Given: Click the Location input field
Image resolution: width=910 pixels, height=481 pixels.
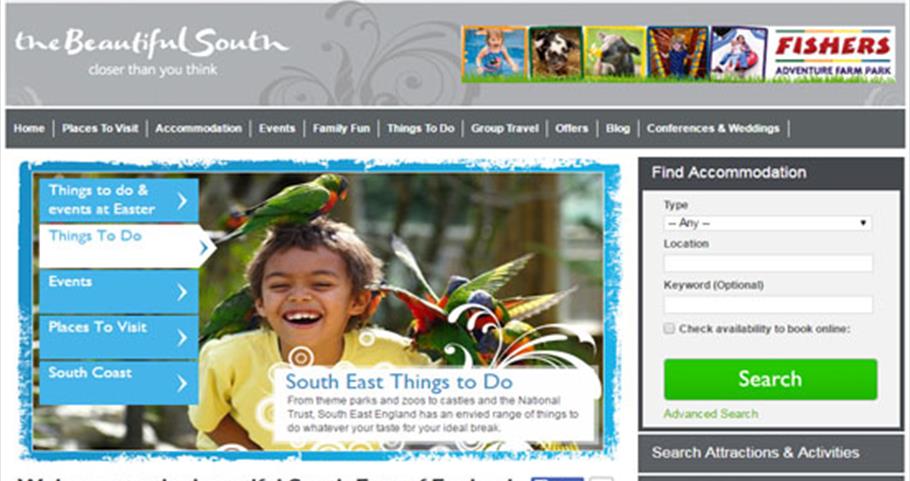Looking at the screenshot, I should 768,263.
